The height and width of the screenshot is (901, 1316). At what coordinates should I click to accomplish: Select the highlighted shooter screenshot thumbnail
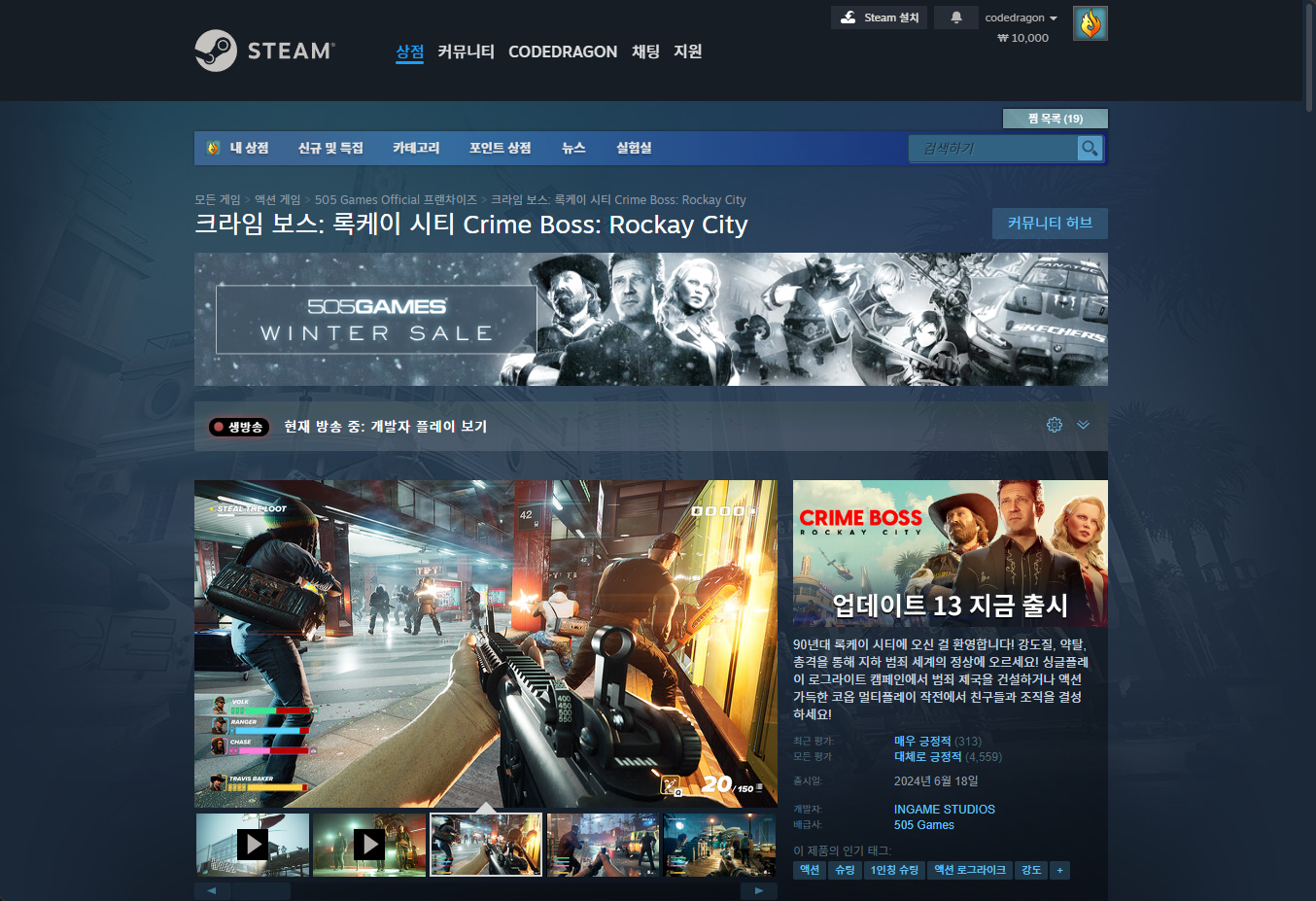click(486, 845)
